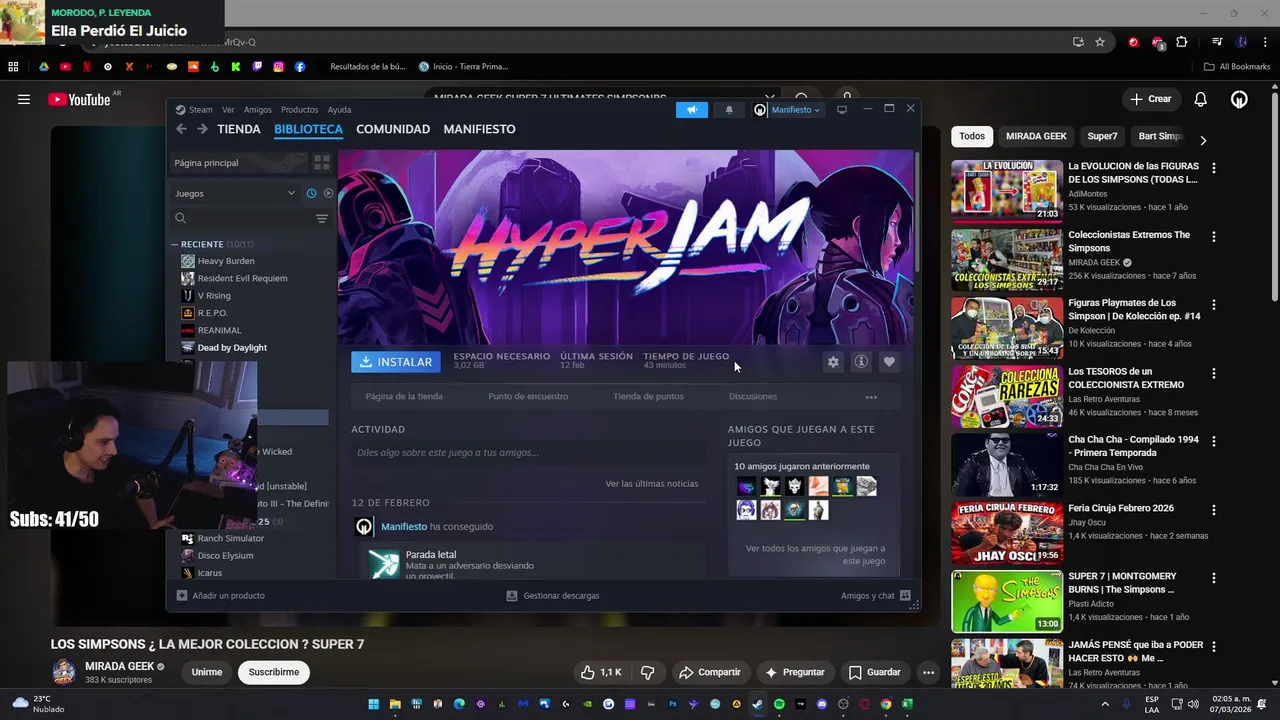Expand Juegos library filter dropdown
The width and height of the screenshot is (1280, 720).
[x=236, y=193]
